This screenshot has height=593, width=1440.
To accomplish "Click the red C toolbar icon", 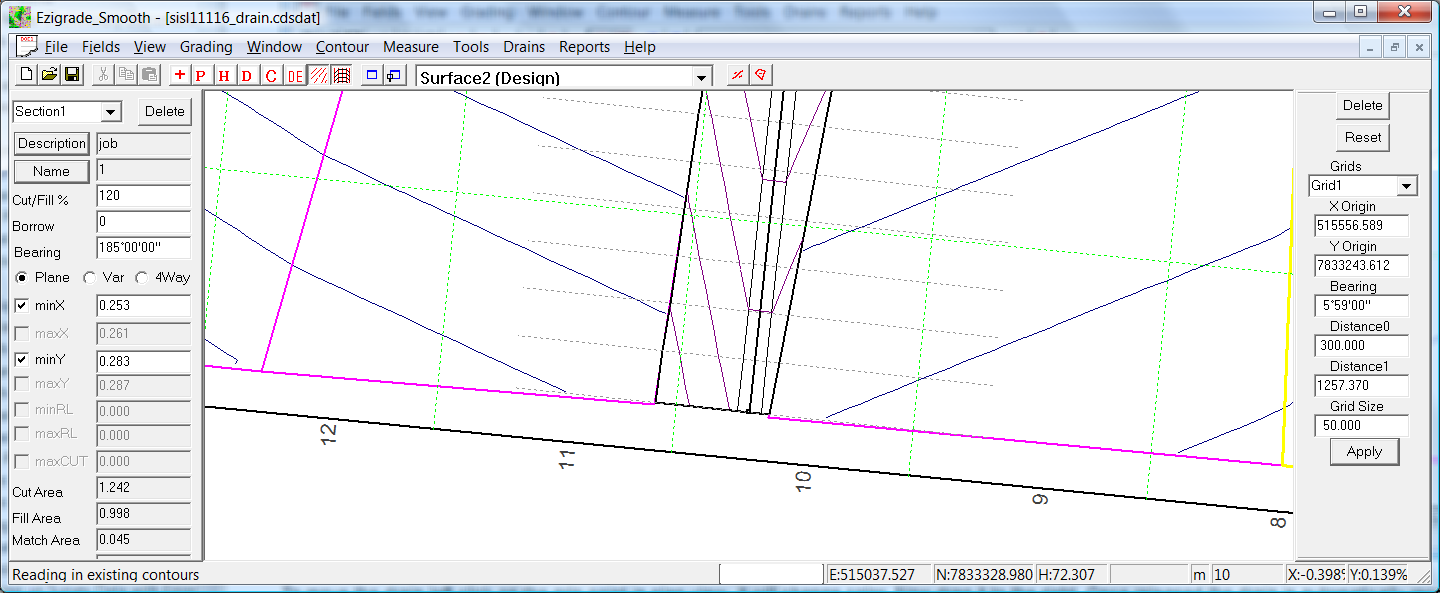I will [271, 76].
